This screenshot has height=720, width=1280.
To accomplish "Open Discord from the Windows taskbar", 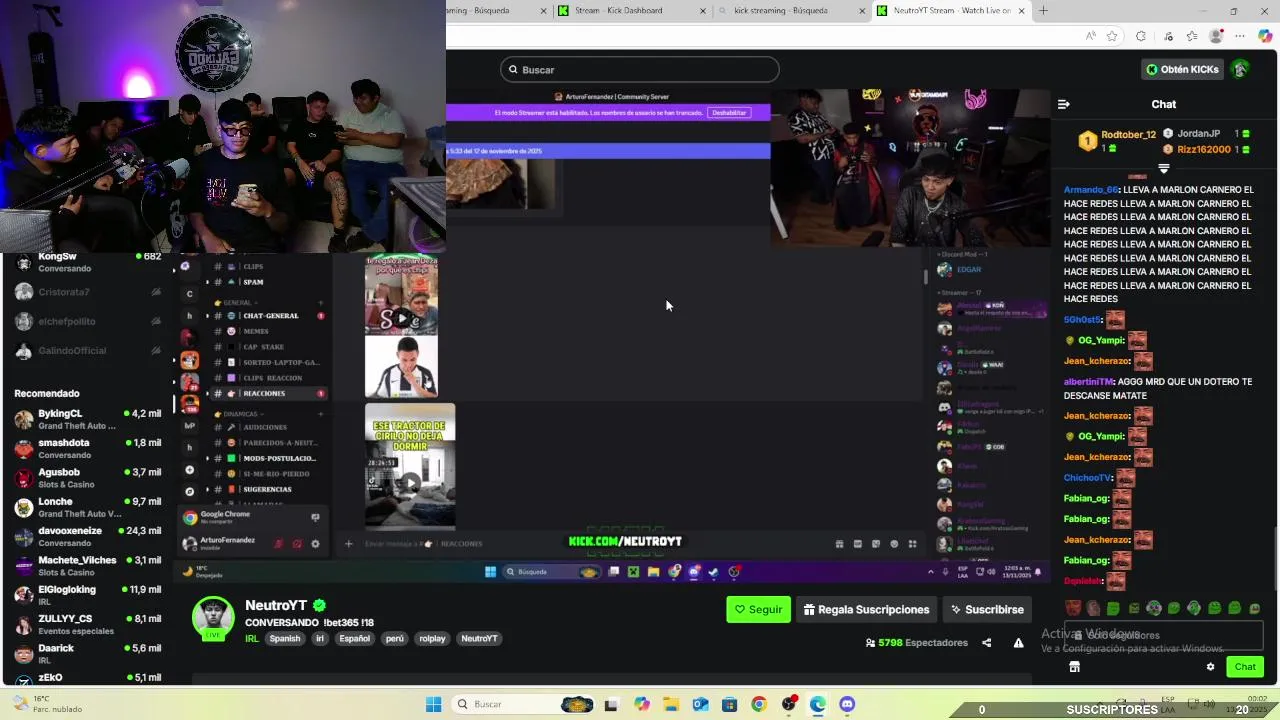I will [847, 704].
